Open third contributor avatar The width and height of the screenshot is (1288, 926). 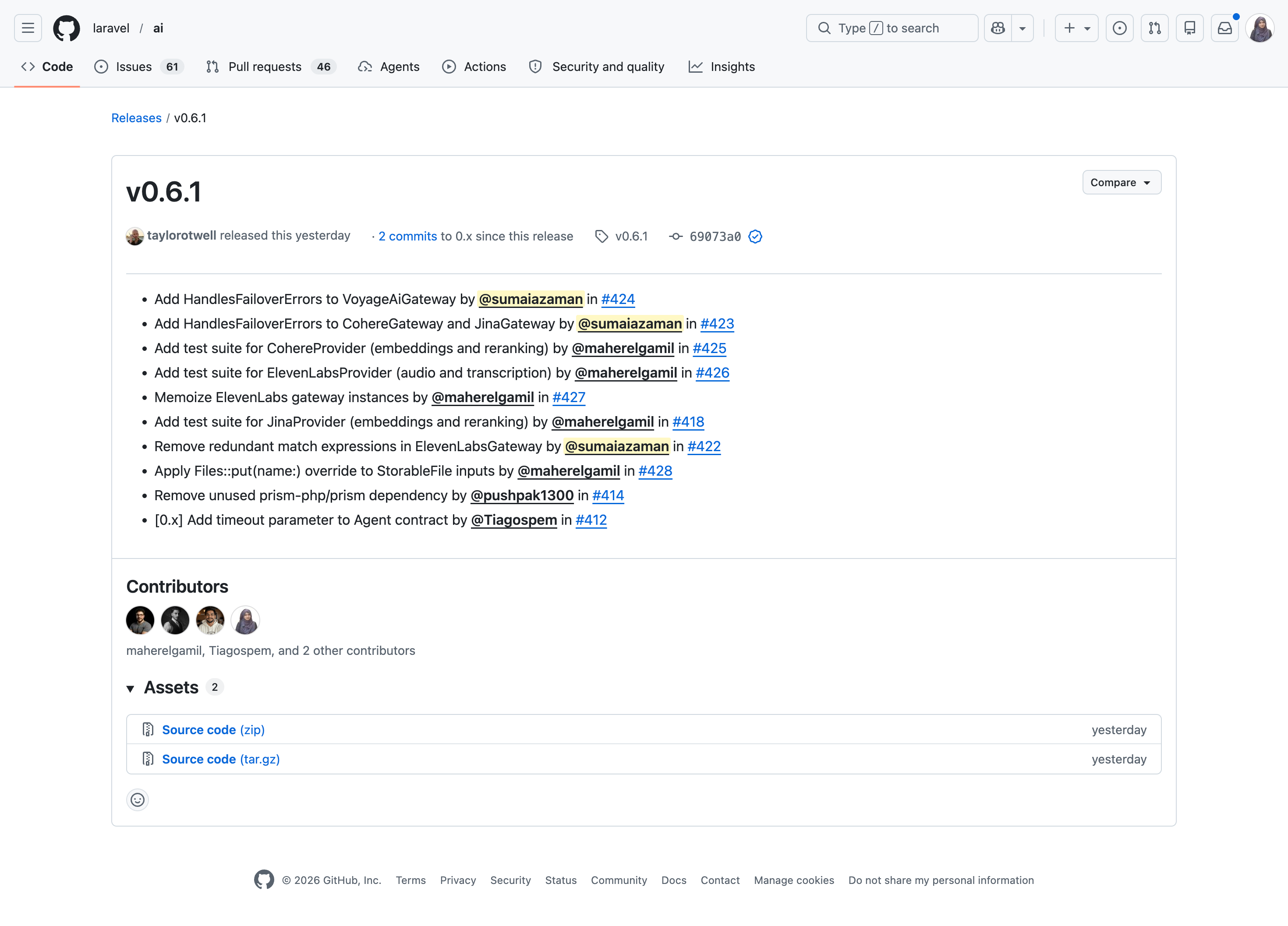(210, 620)
